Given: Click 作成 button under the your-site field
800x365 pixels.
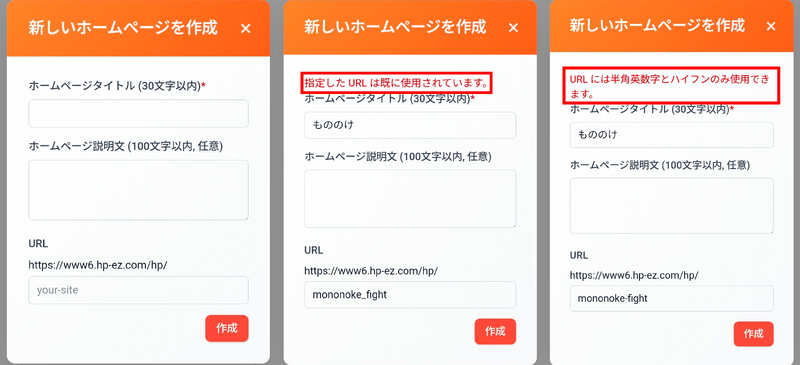Looking at the screenshot, I should [x=227, y=328].
